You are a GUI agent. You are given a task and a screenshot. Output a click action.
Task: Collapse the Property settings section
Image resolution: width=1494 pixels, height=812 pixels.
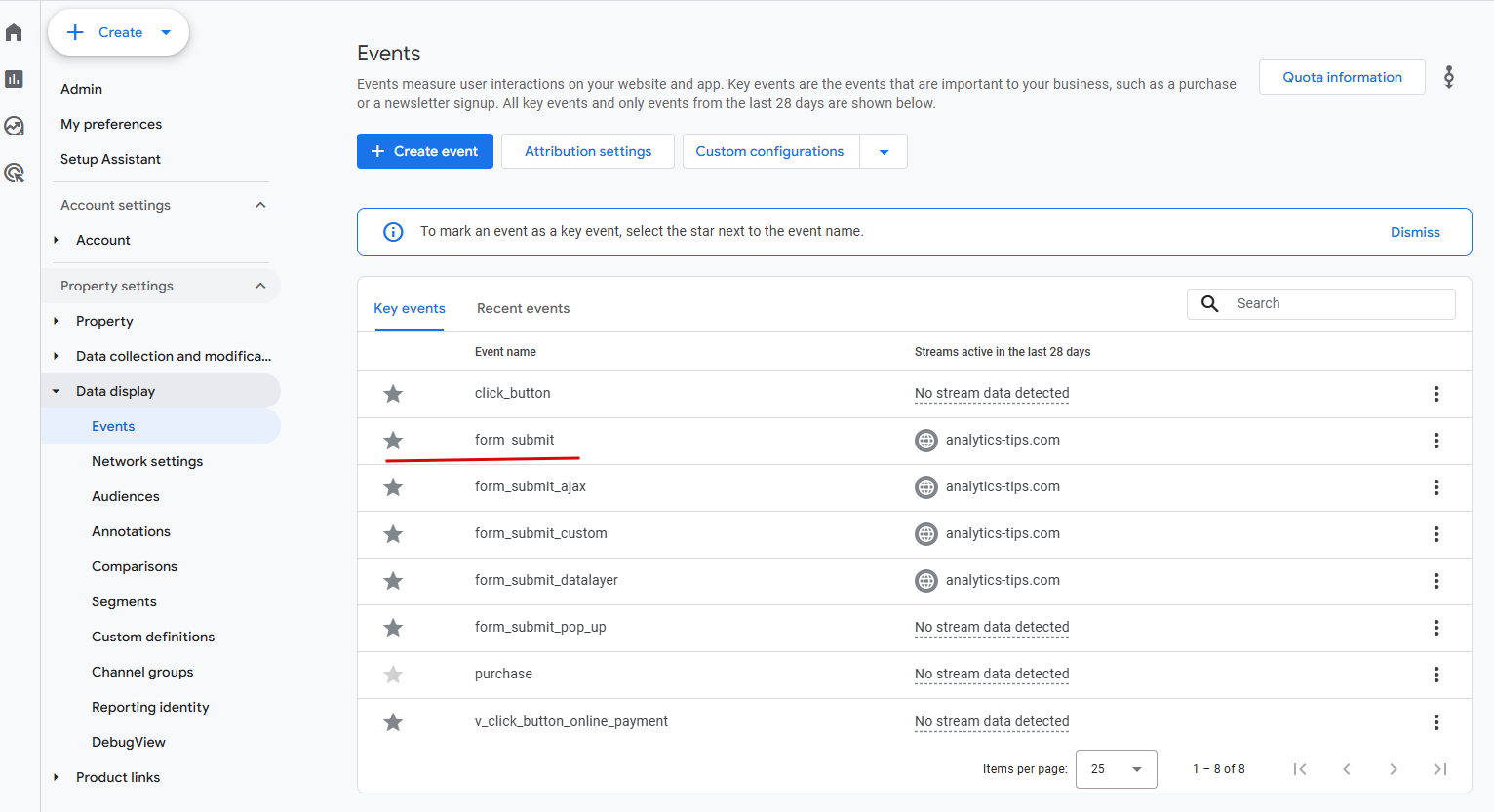pyautogui.click(x=260, y=286)
